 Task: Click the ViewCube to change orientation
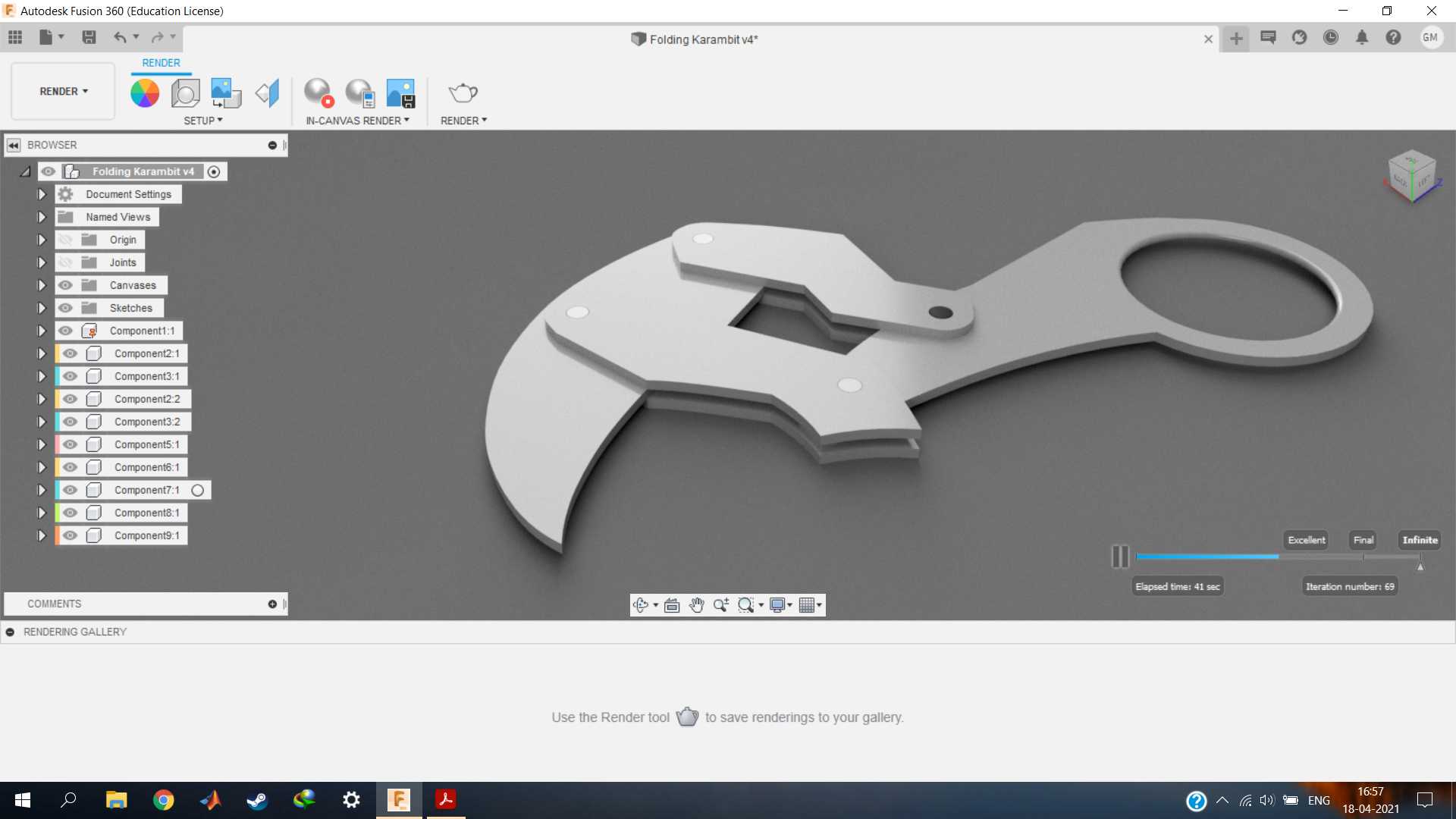(1412, 176)
